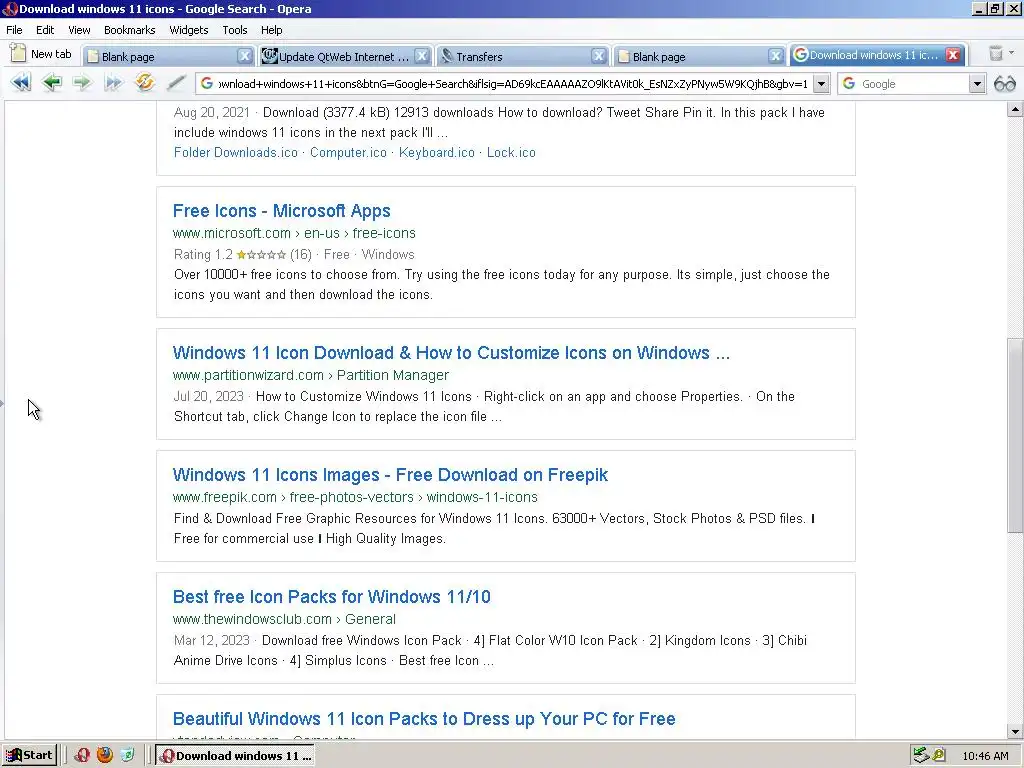
Task: Close the Update QtWeb Internet tab
Action: click(422, 56)
